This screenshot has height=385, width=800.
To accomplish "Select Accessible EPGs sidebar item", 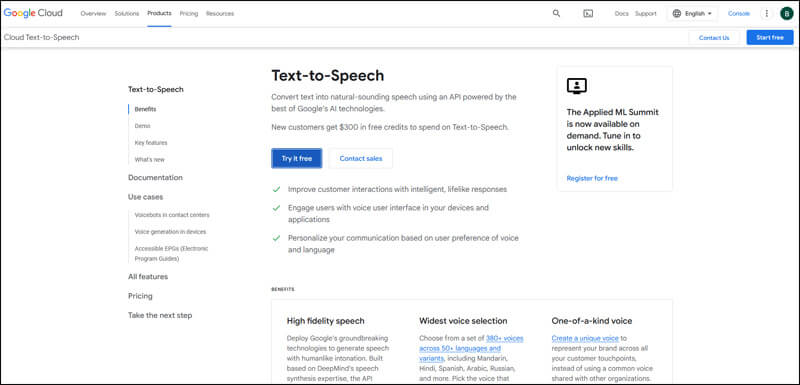I will click(x=171, y=253).
